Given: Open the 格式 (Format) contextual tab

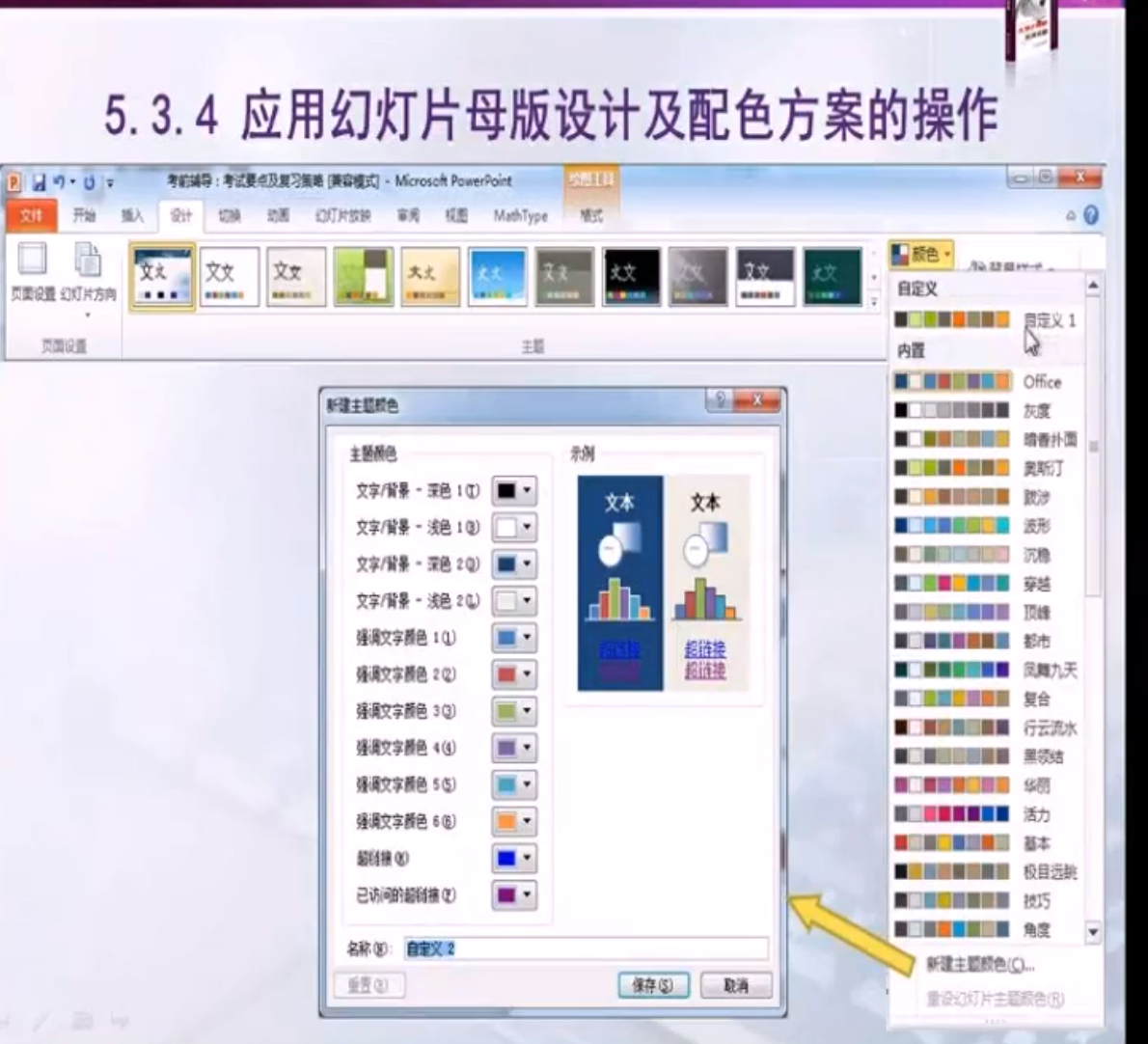Looking at the screenshot, I should pyautogui.click(x=590, y=215).
